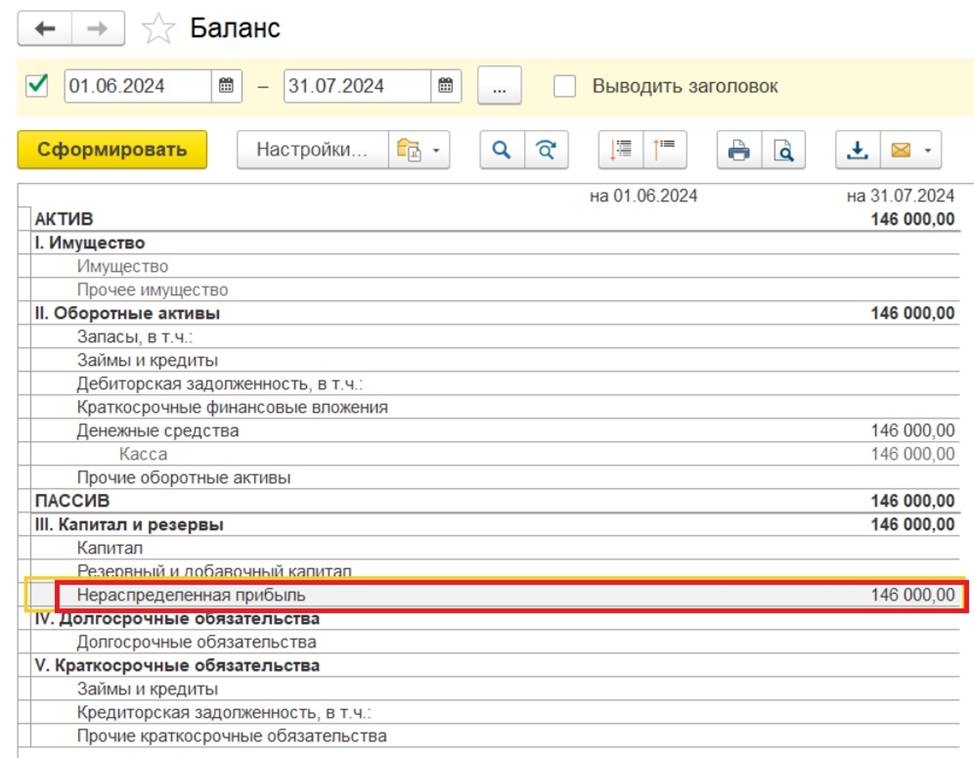Save the report using the download icon
This screenshot has height=758, width=974.
(858, 150)
